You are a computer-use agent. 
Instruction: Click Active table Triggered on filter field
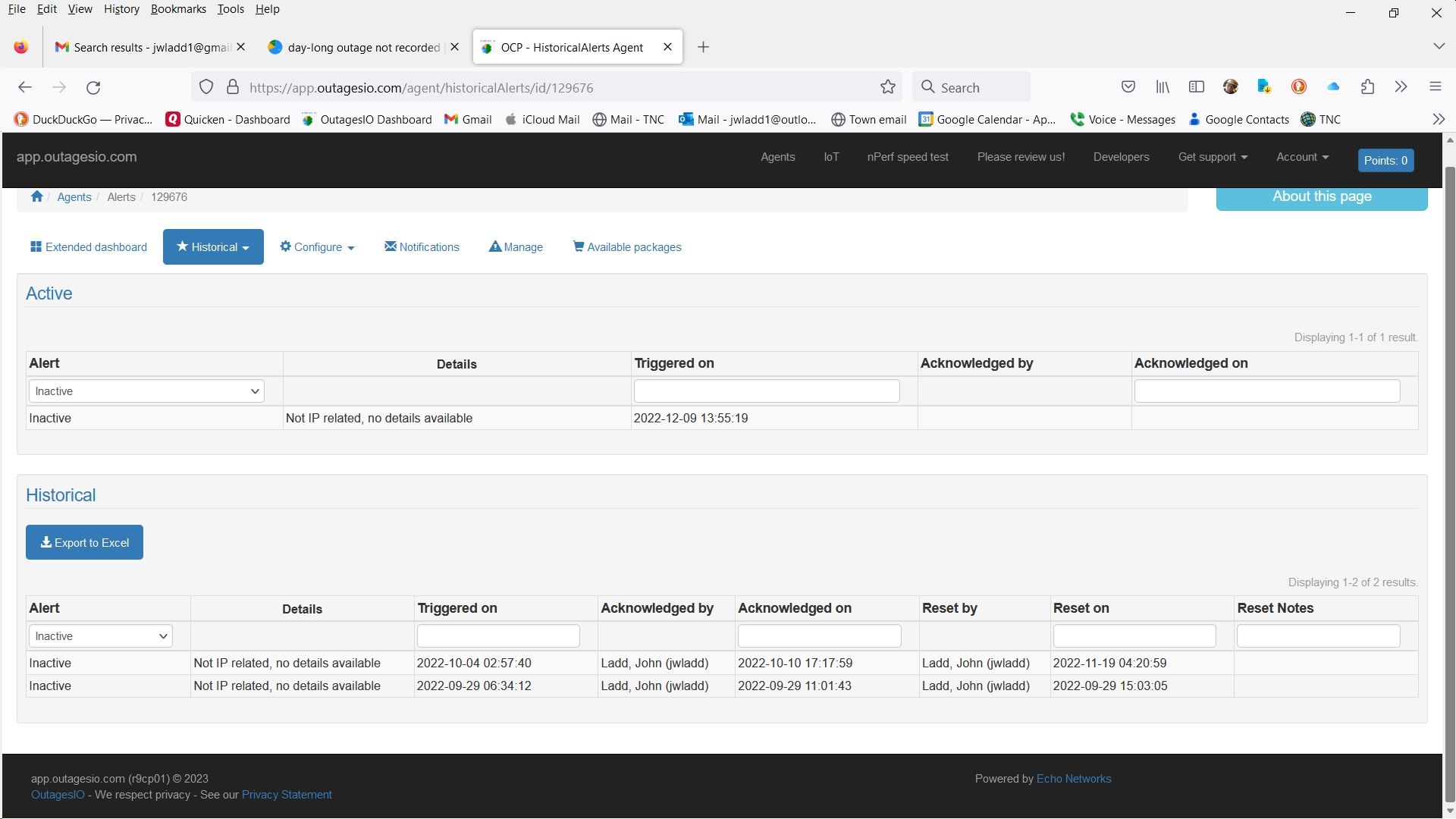[x=767, y=391]
